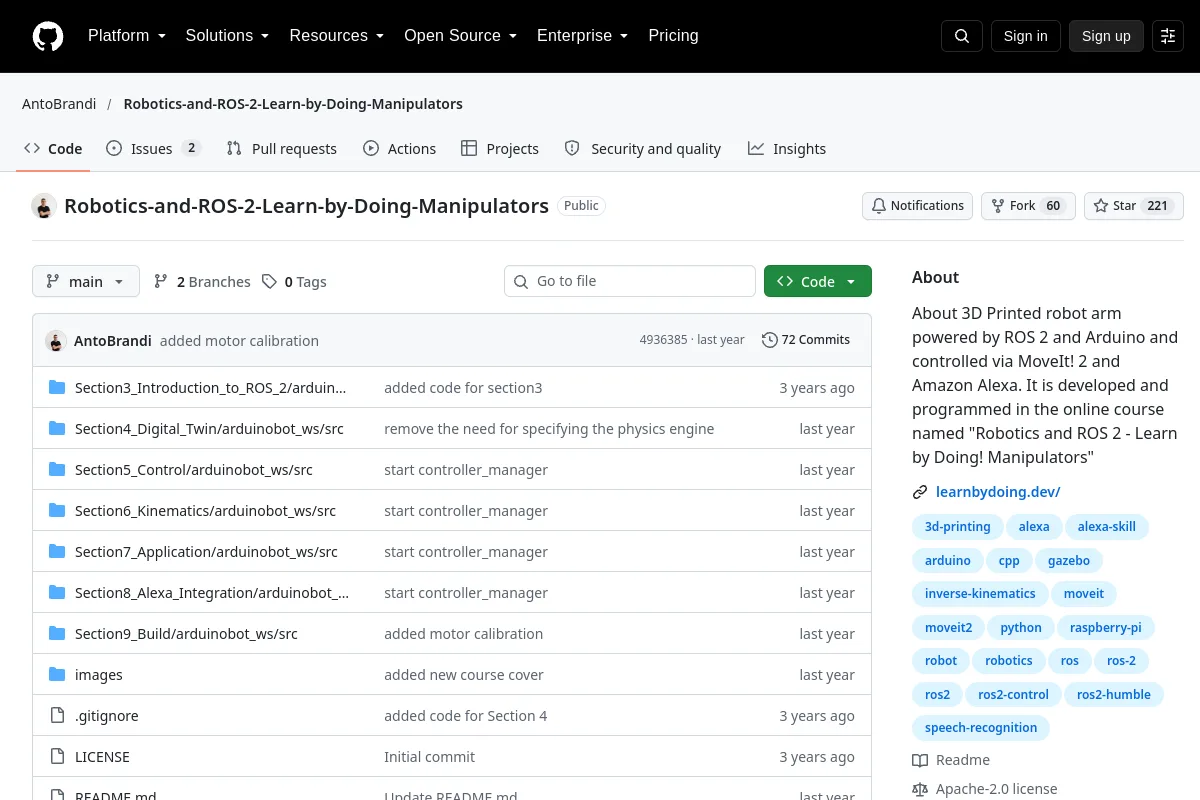Expand the Solutions menu
Viewport: 1200px width, 800px height.
click(x=227, y=36)
